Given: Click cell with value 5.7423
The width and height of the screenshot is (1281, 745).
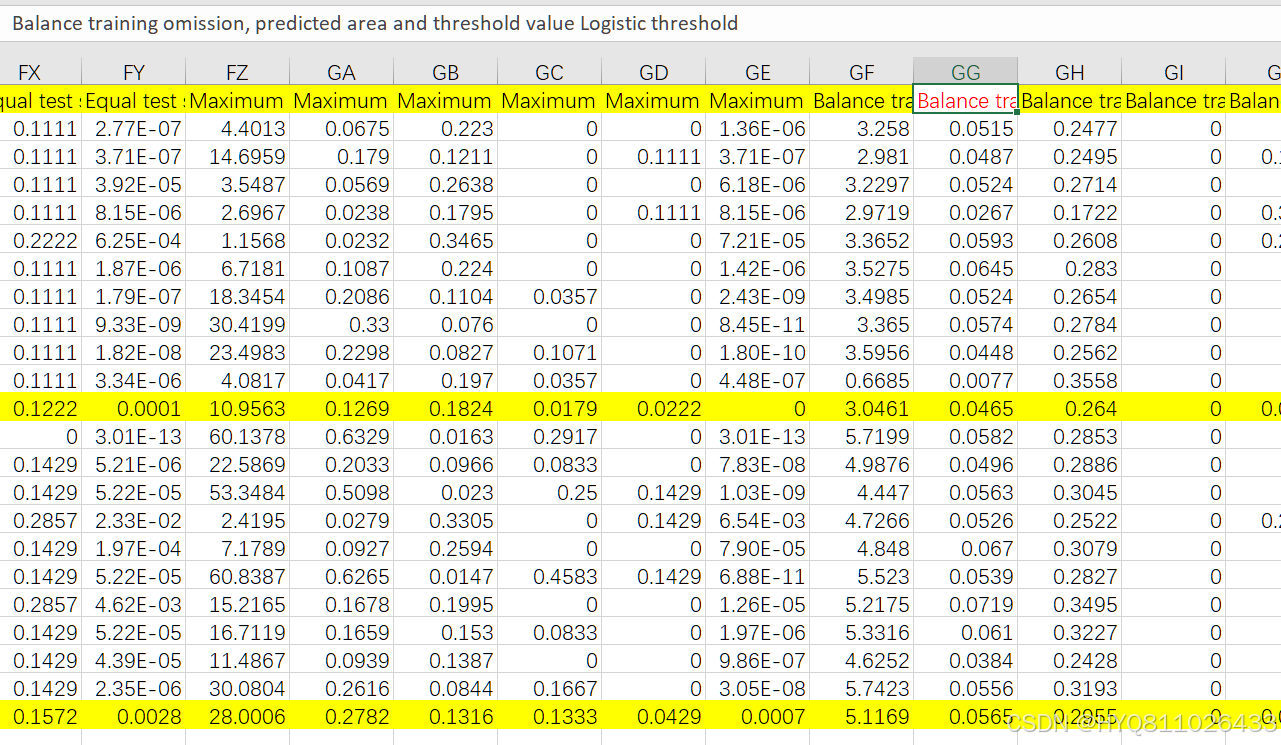Looking at the screenshot, I should pyautogui.click(x=862, y=689).
